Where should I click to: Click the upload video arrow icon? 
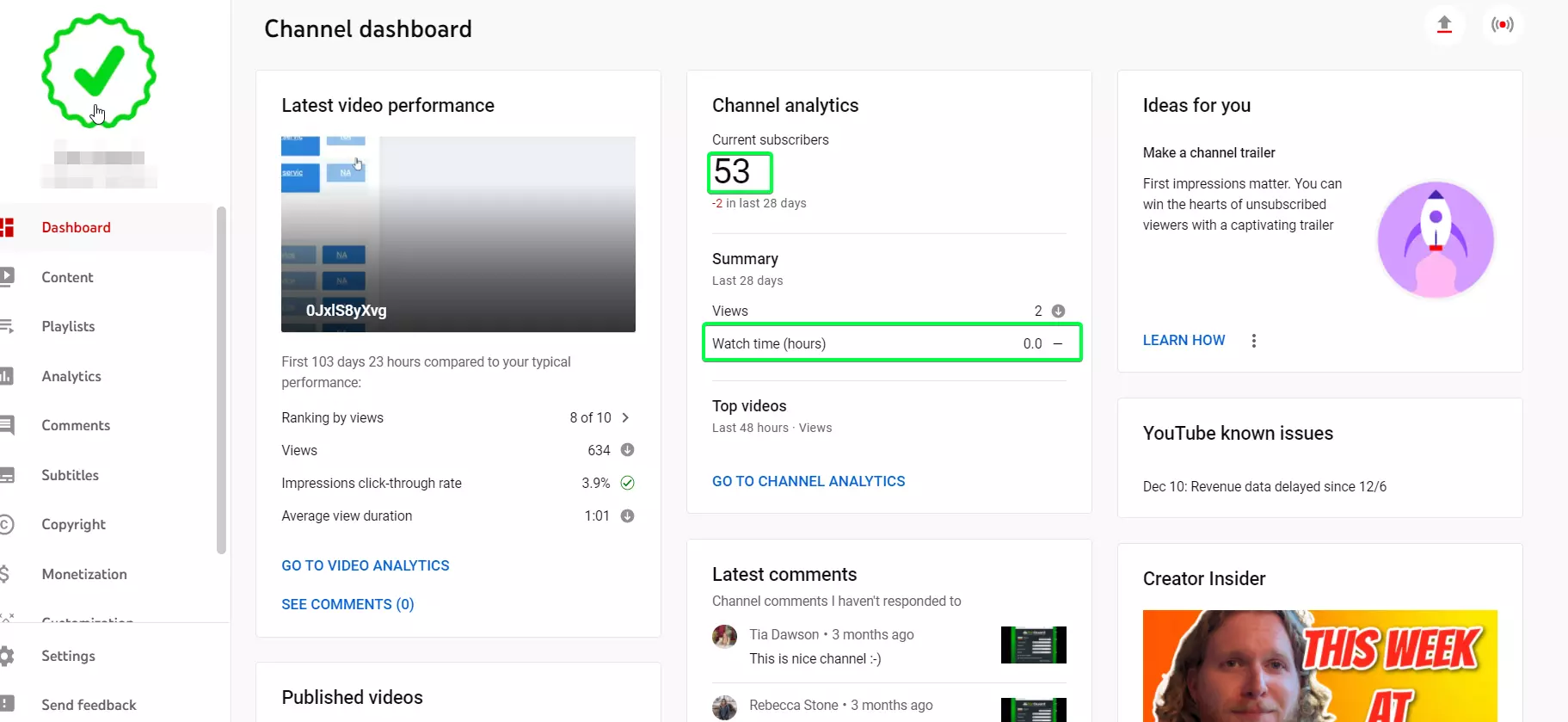click(1444, 25)
